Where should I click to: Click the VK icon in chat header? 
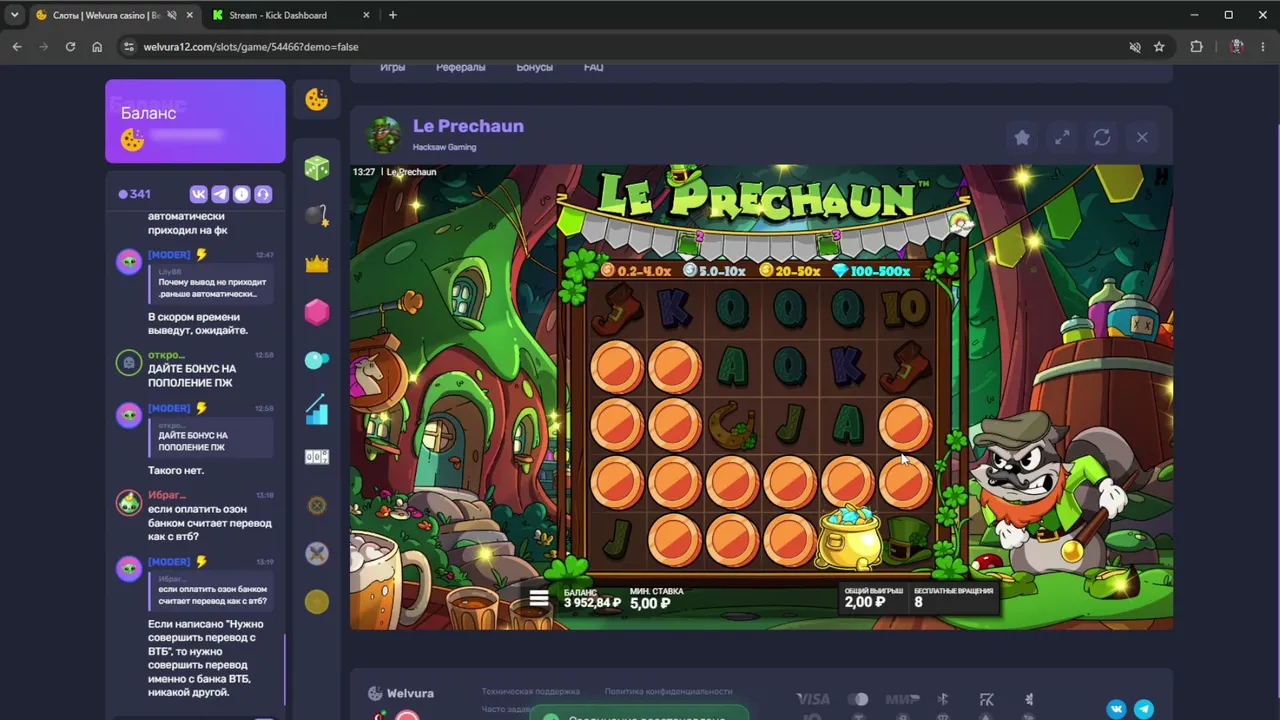tap(198, 194)
